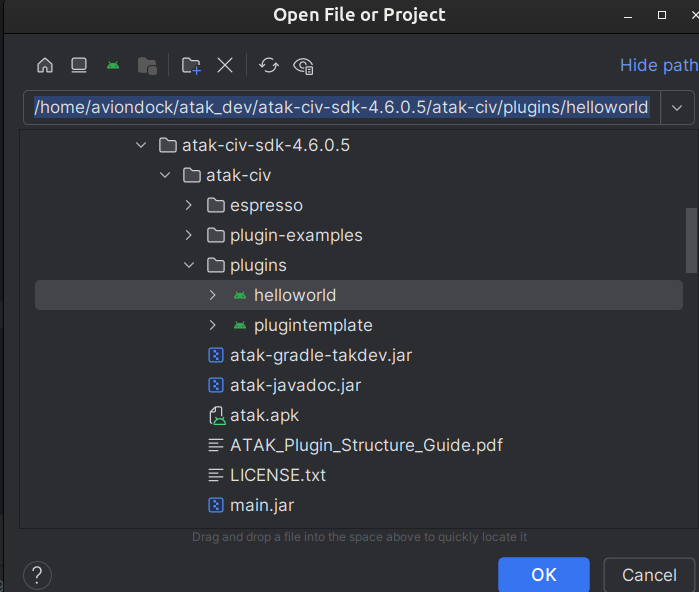Screen dimensions: 699x592
Task: Refresh the file tree
Action: 268,65
